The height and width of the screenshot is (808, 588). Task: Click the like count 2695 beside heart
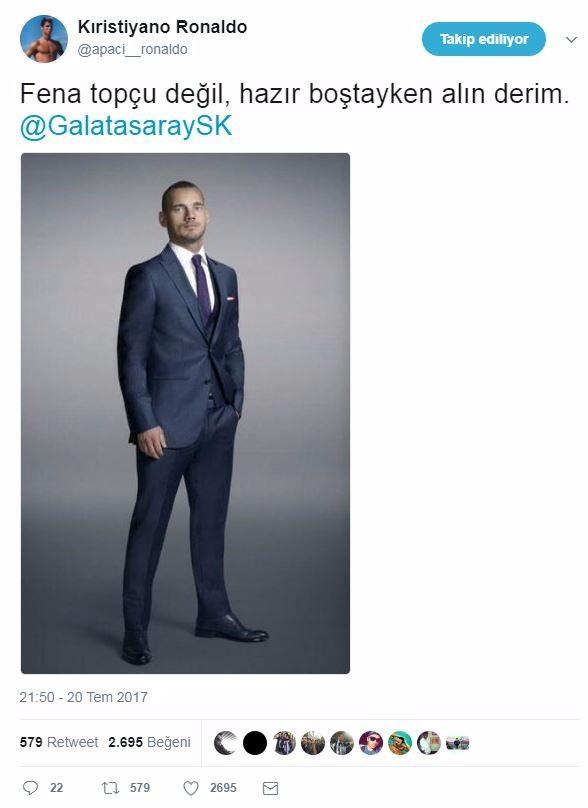point(223,788)
